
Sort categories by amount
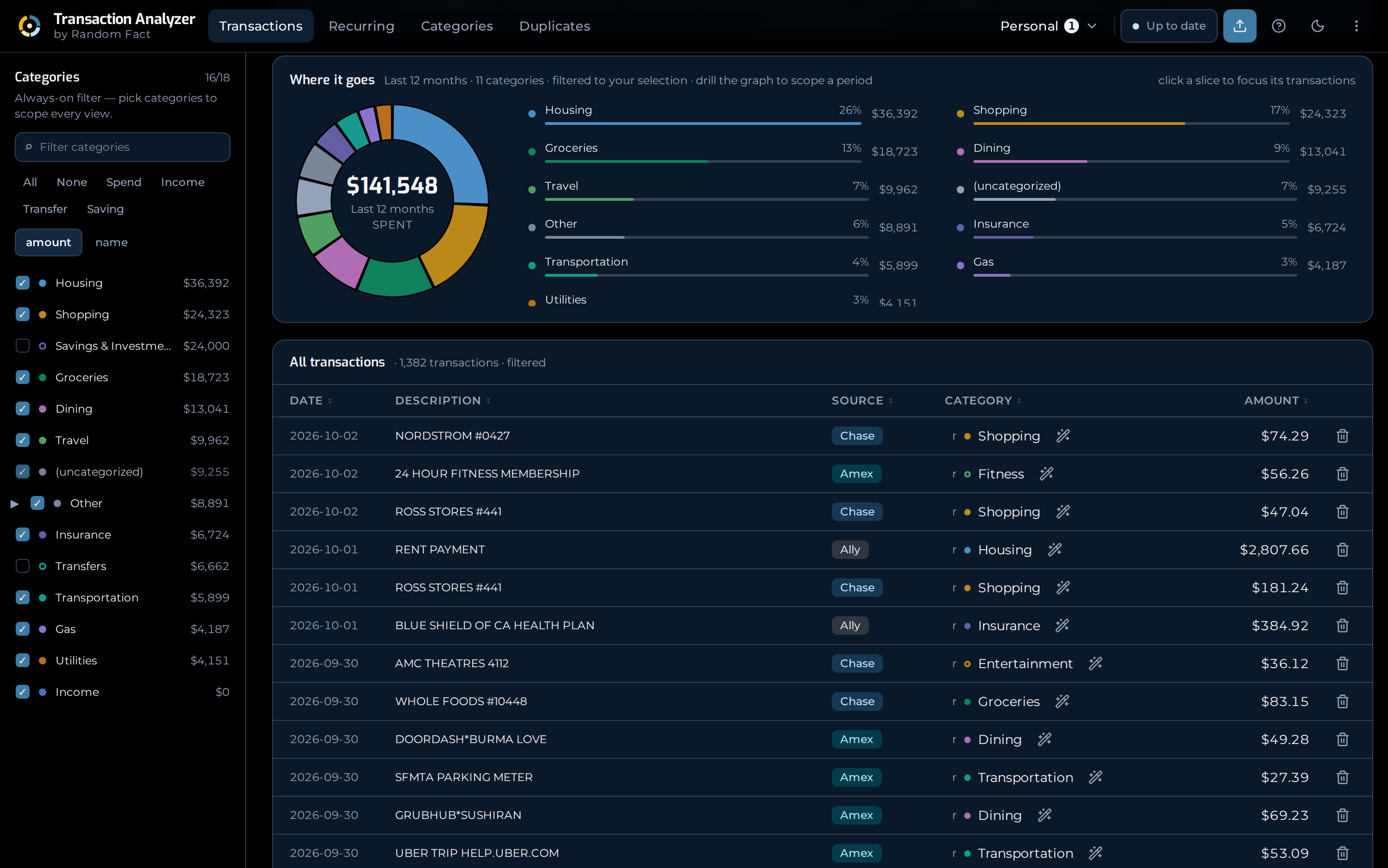[x=48, y=242]
